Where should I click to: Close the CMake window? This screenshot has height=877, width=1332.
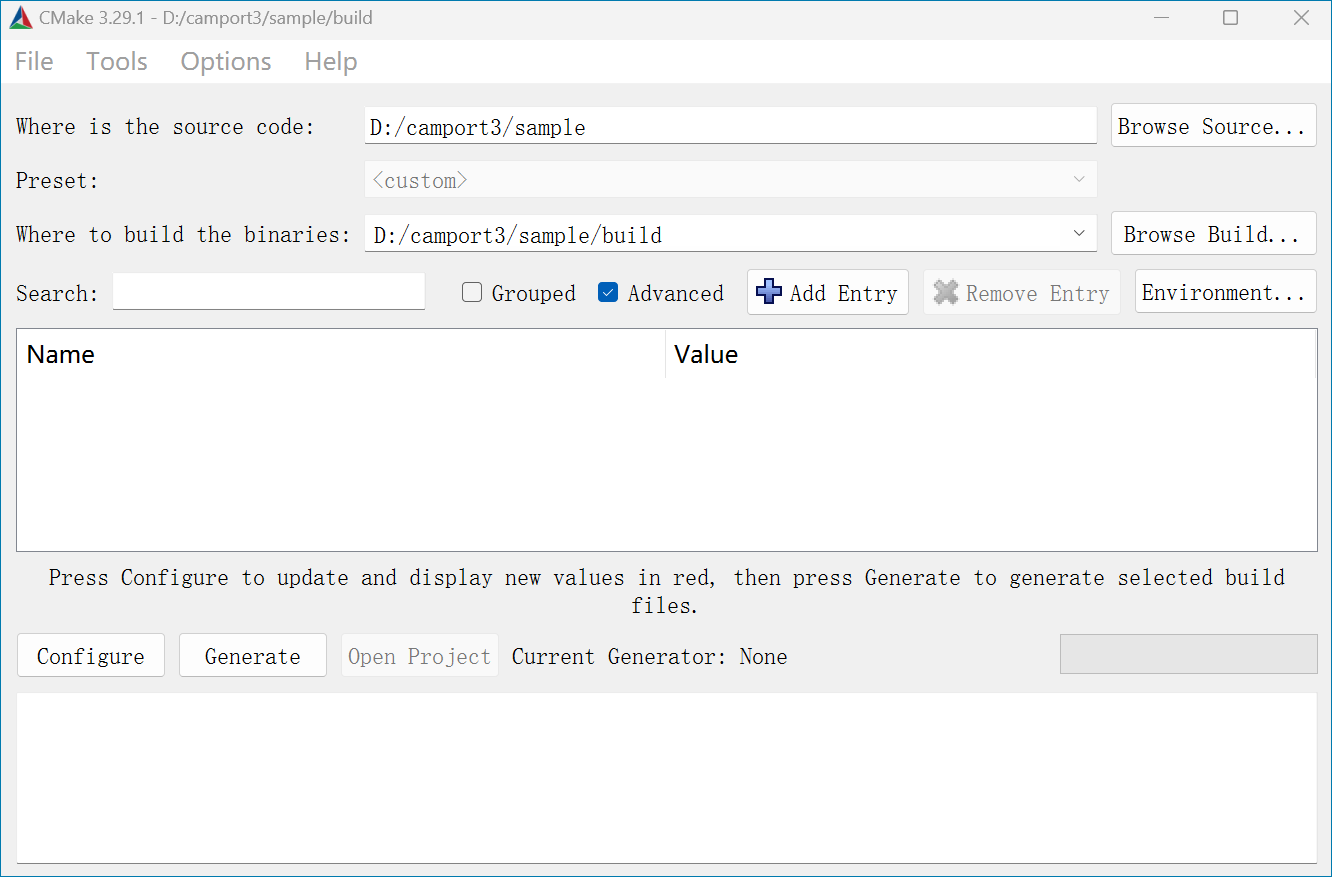[1301, 18]
